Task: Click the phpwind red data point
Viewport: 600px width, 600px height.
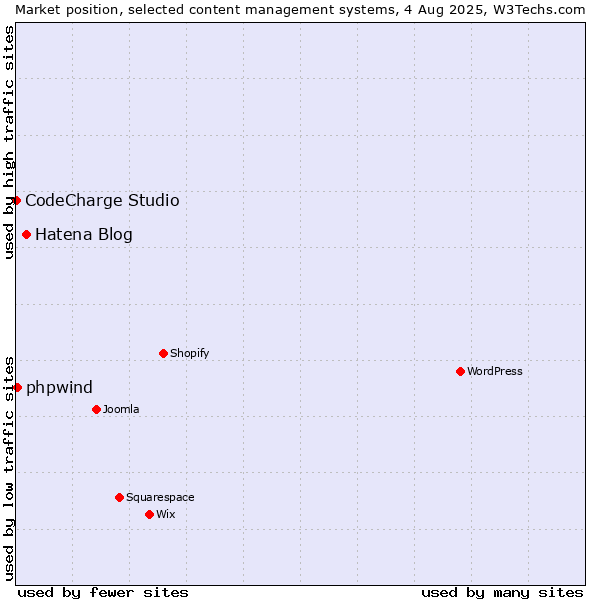Action: [x=17, y=388]
